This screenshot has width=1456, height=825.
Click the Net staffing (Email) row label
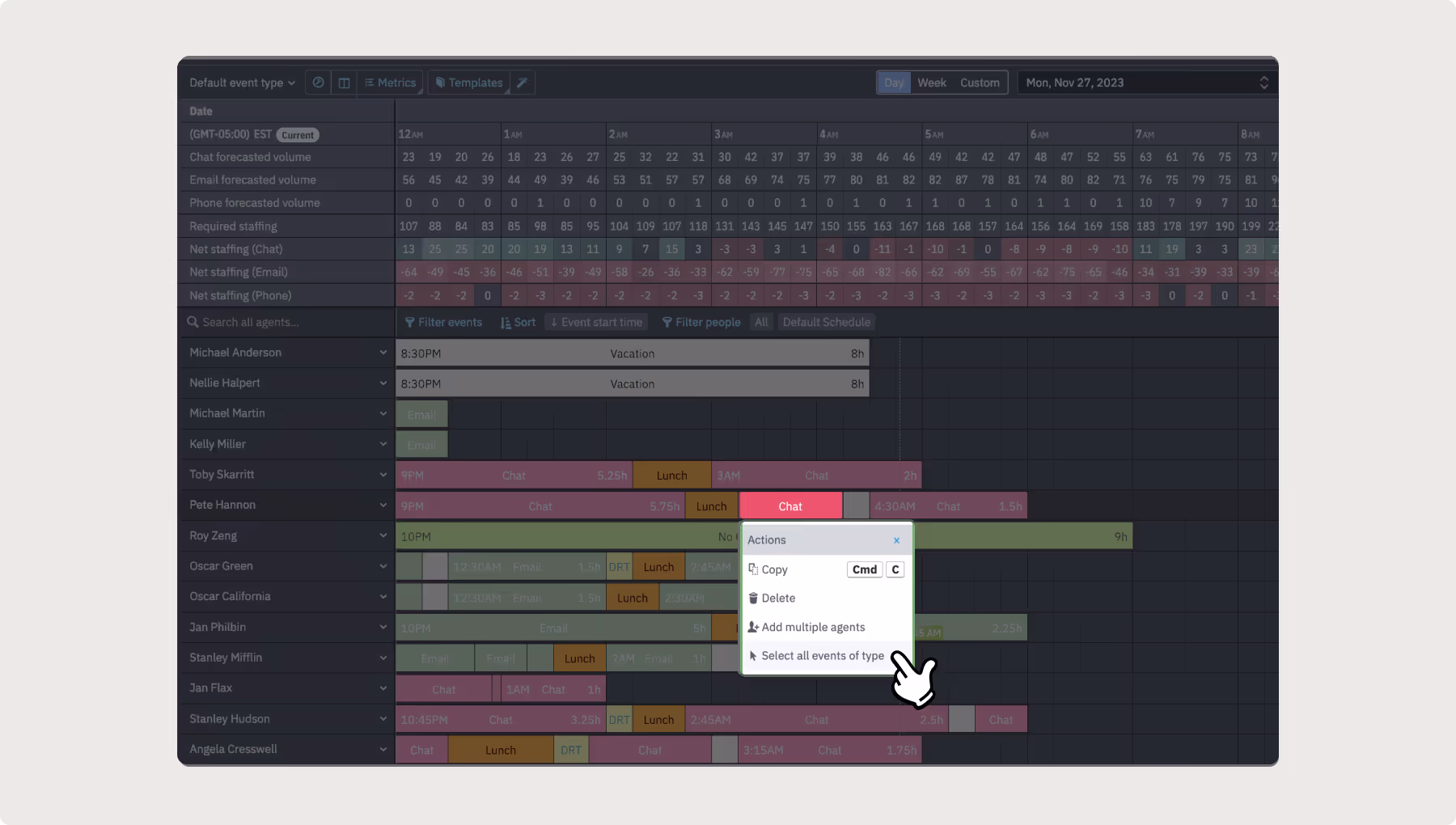(x=239, y=272)
